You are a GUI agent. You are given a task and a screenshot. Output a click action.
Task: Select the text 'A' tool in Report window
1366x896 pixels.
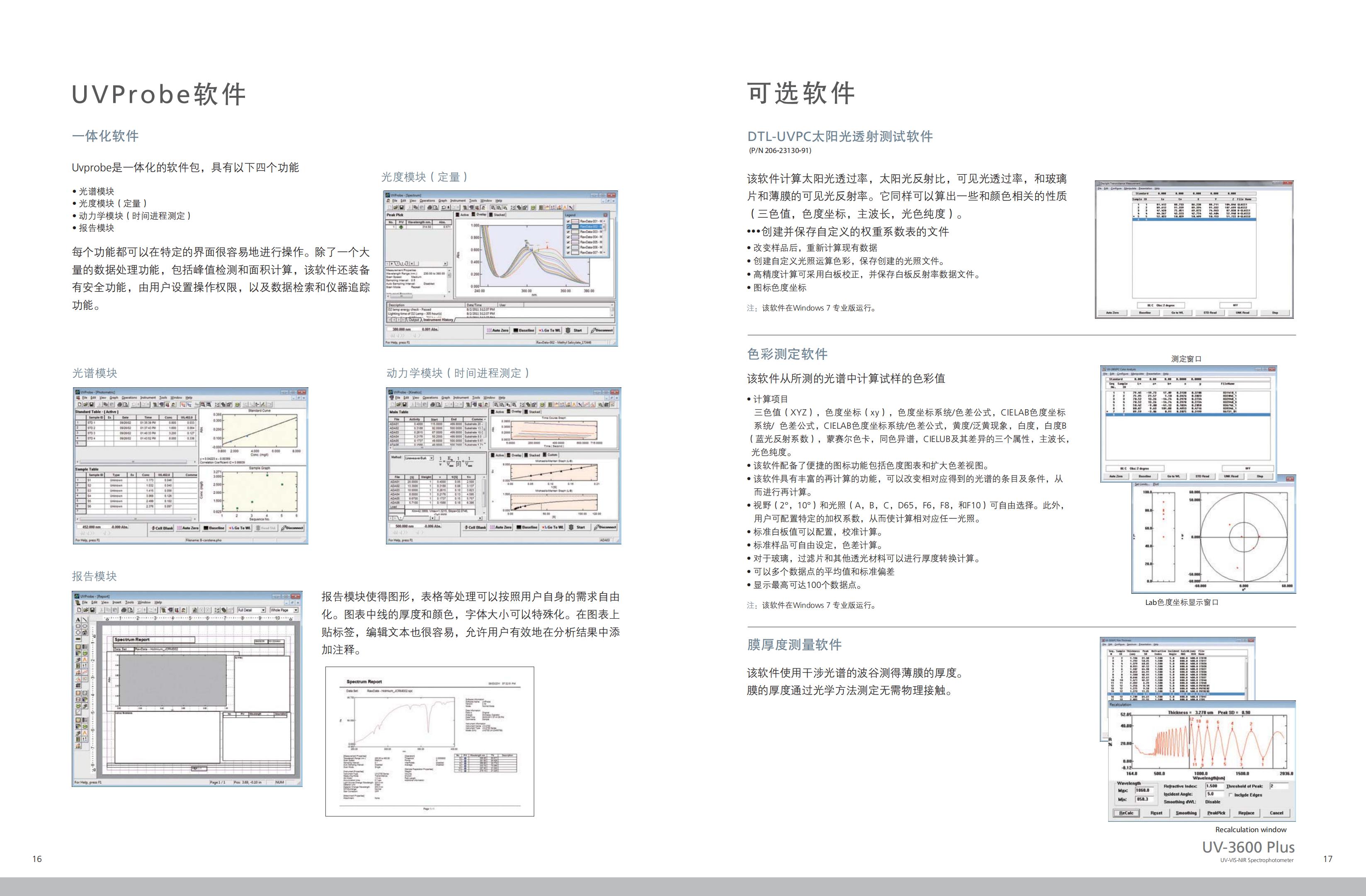pos(78,620)
